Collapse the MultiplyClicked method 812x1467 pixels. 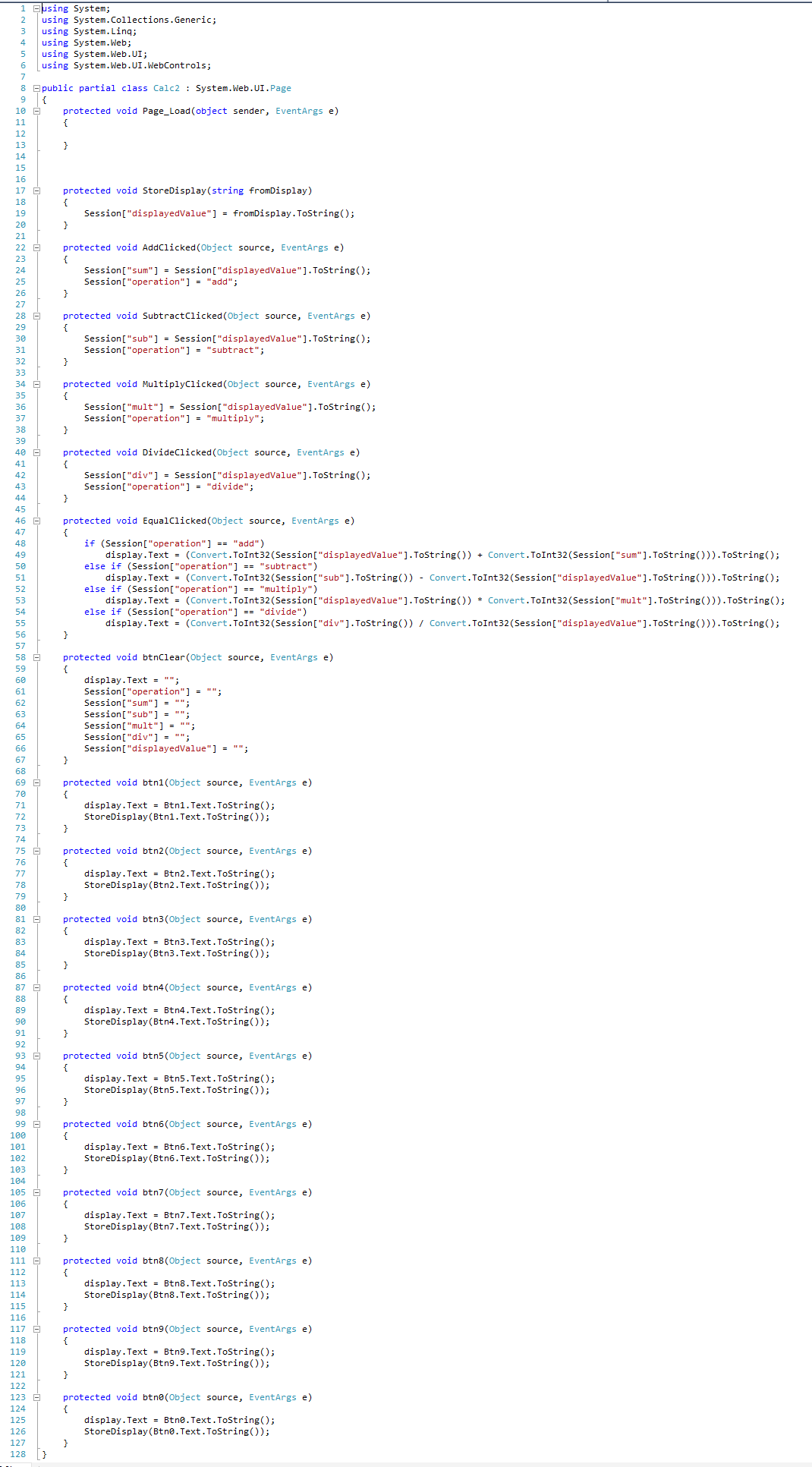(x=36, y=384)
